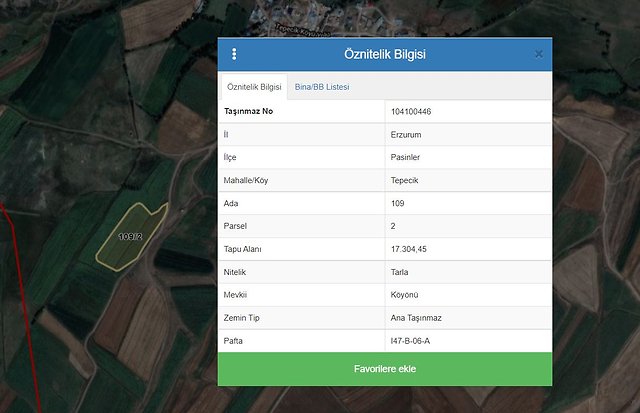The image size is (640, 413).
Task: Select the Pafta value I47-B-06-A
Action: [411, 341]
